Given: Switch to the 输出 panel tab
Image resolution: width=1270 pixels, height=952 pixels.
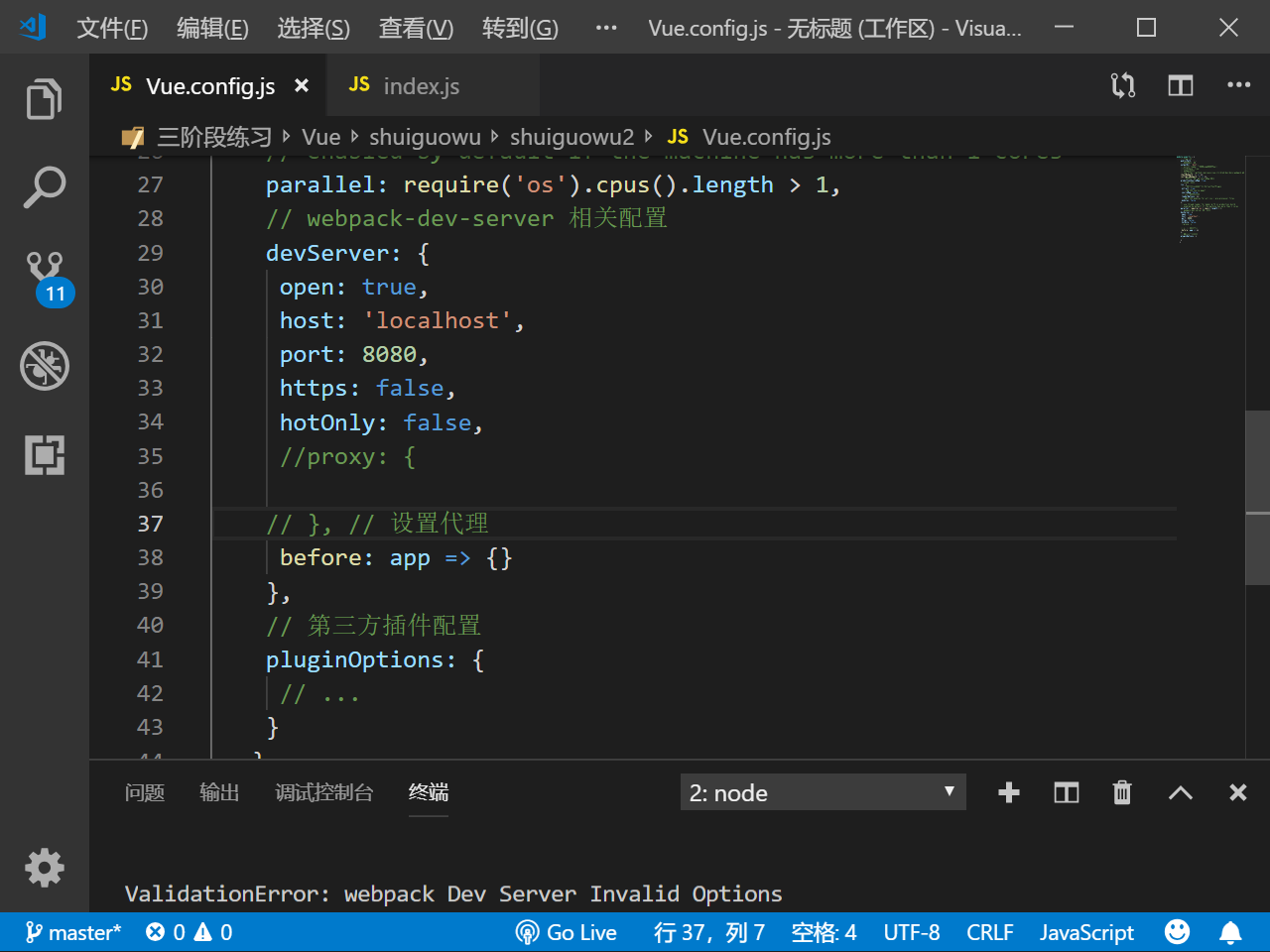Looking at the screenshot, I should 219,792.
